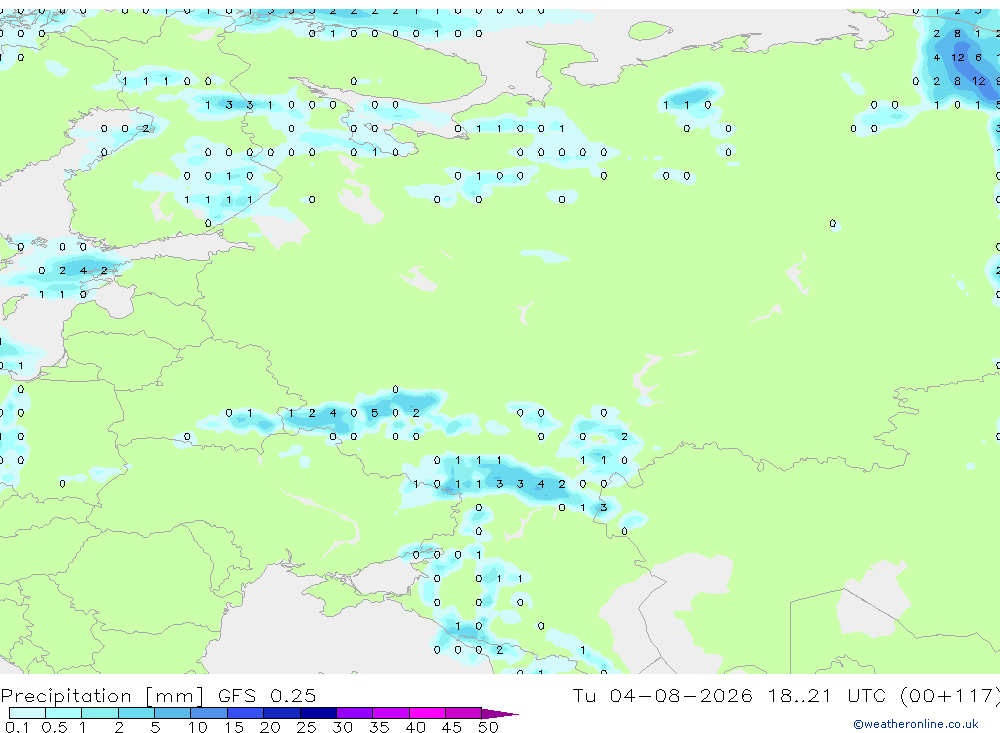Click the date '04-08-2026' in the timestamp
The image size is (1000, 733).
[680, 695]
